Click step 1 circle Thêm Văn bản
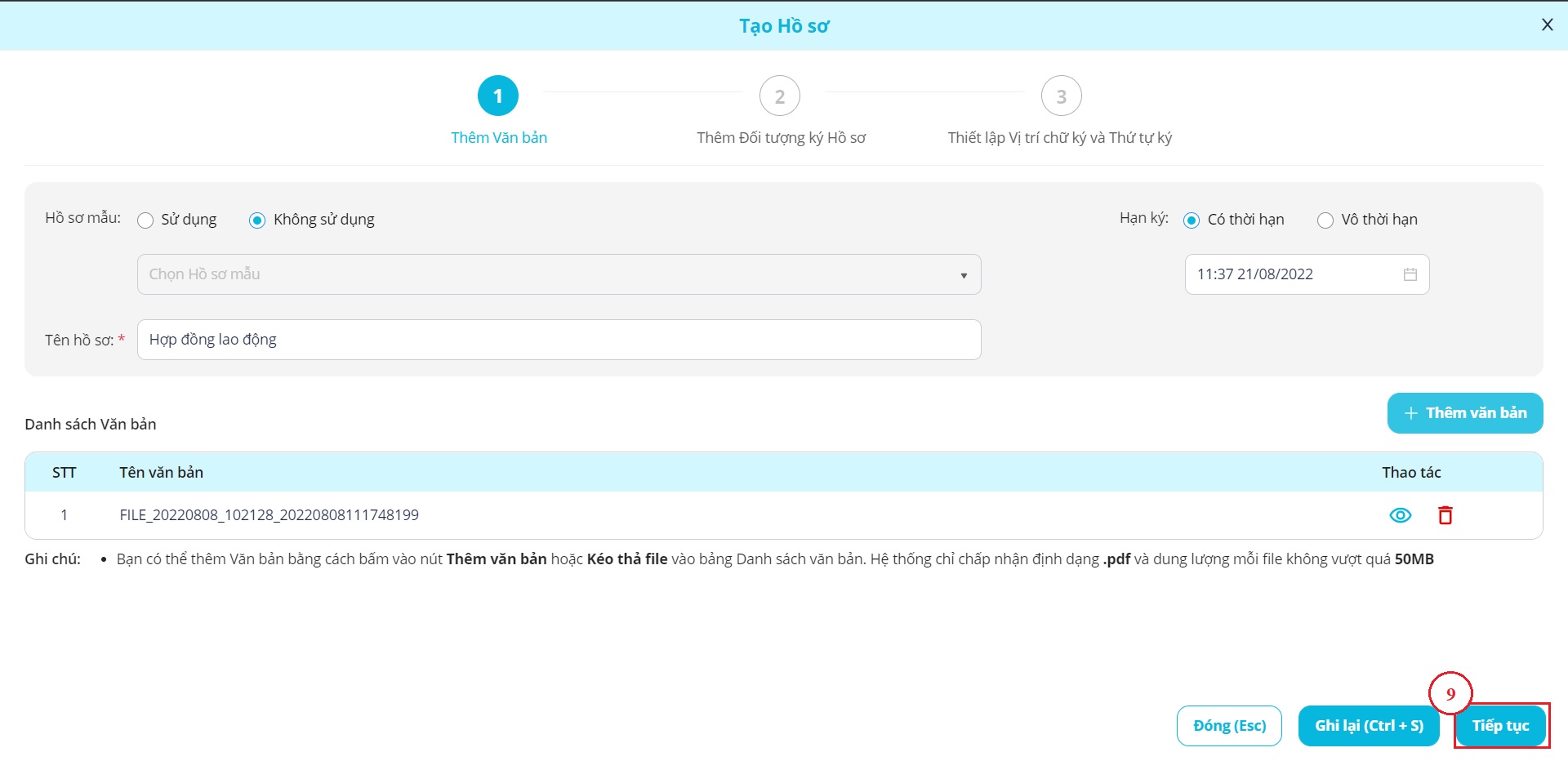Image resolution: width=1568 pixels, height=770 pixels. pos(497,96)
